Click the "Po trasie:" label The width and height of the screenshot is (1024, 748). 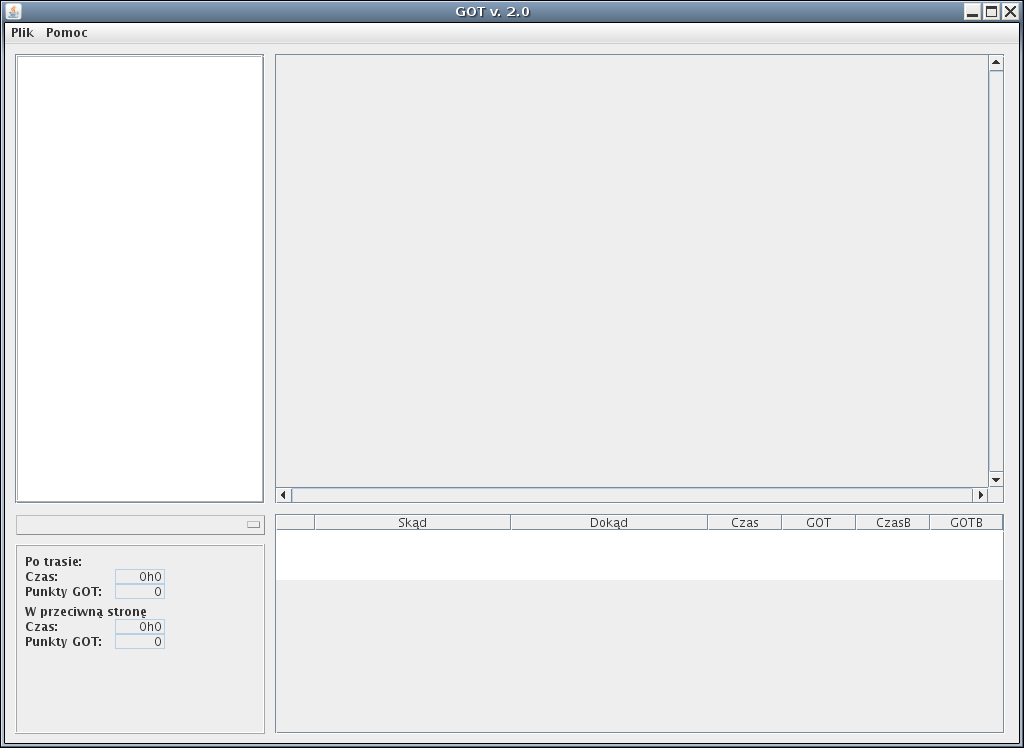pos(54,561)
